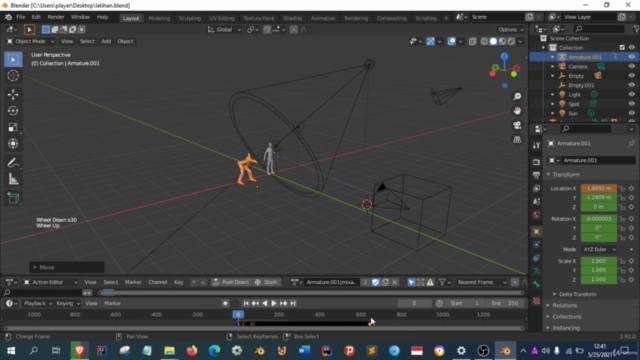Jump to the end frame
This screenshot has height=360, width=640.
pos(293,303)
